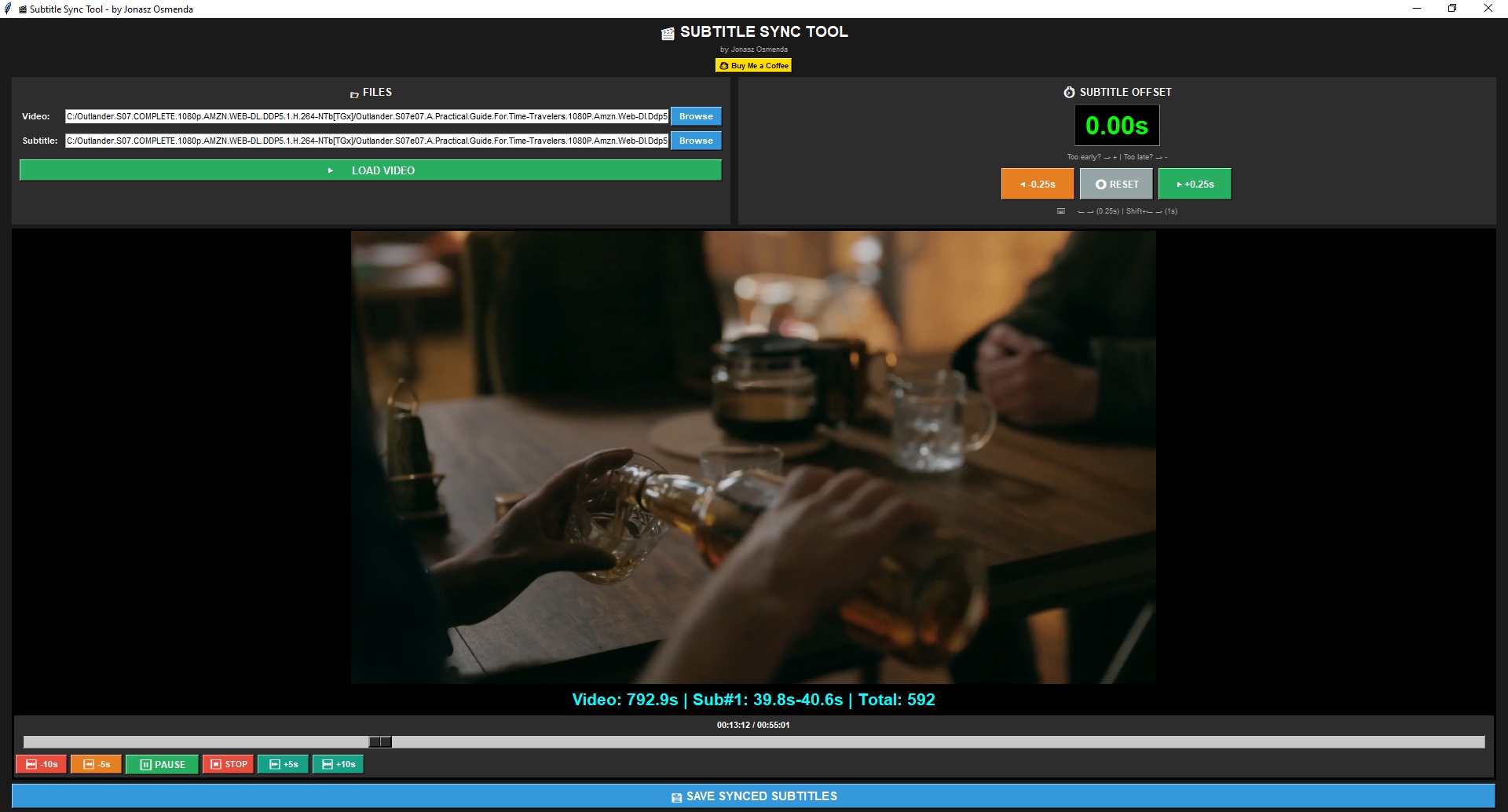Click the Video file path field
Image resolution: width=1508 pixels, height=812 pixels.
[367, 116]
